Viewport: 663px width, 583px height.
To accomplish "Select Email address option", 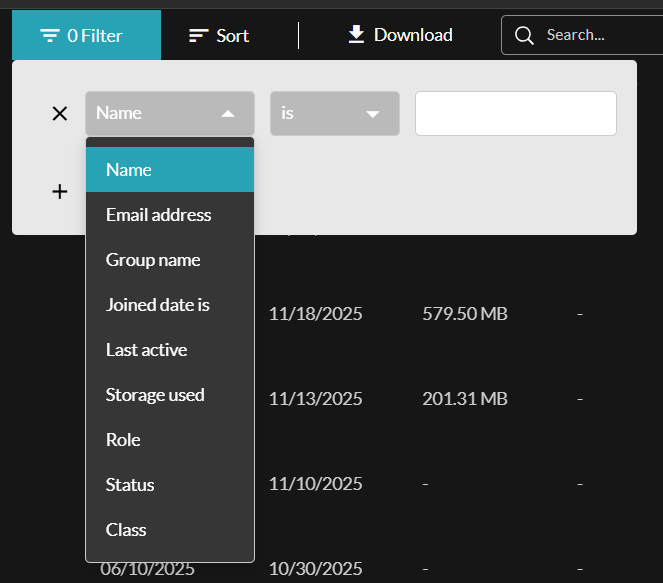I will click(x=170, y=215).
